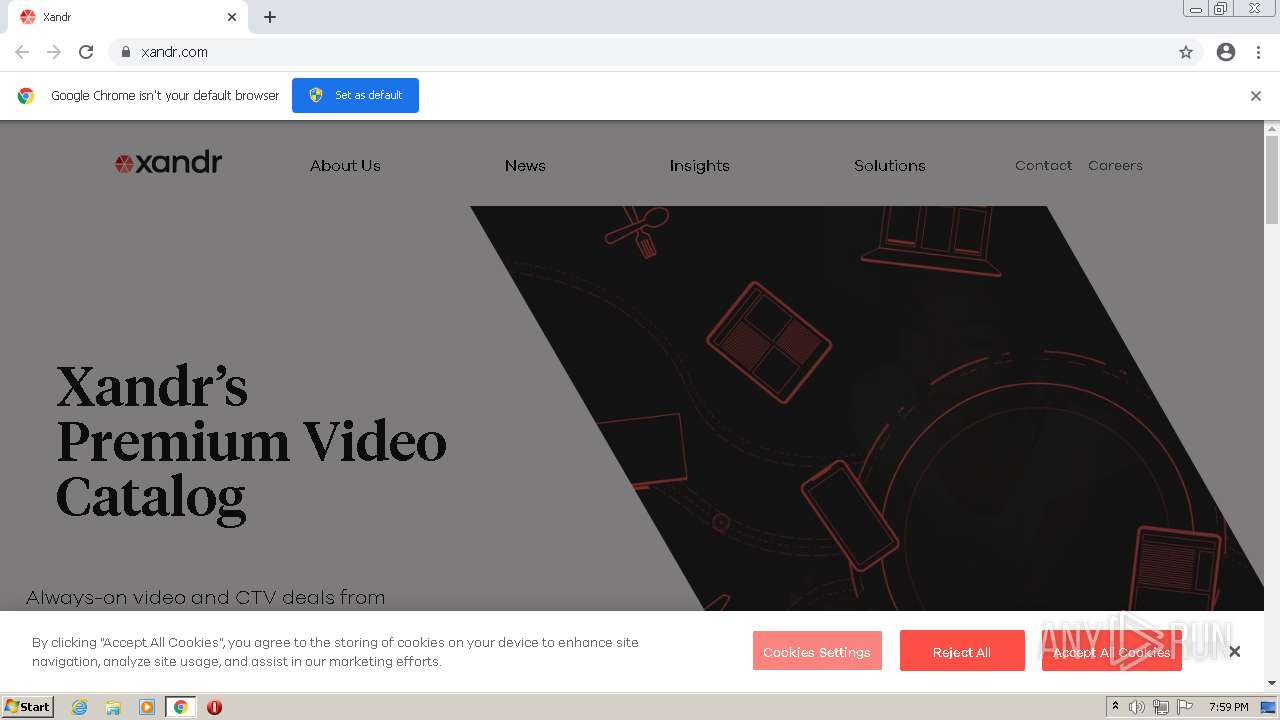The image size is (1280, 720).
Task: Click page scrollbar down arrow
Action: click(1272, 684)
